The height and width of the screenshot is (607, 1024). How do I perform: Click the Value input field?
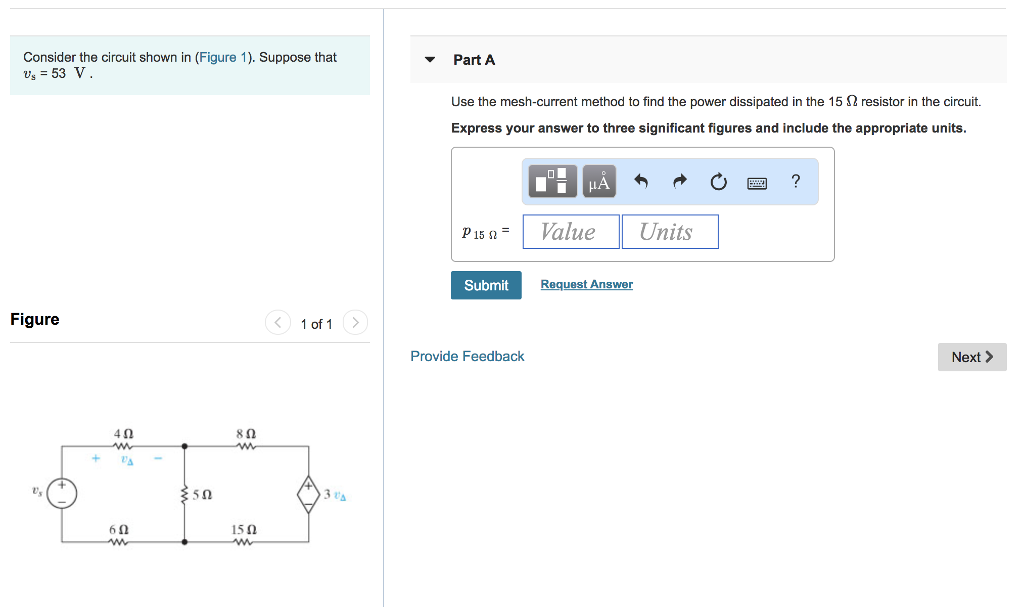(x=570, y=231)
